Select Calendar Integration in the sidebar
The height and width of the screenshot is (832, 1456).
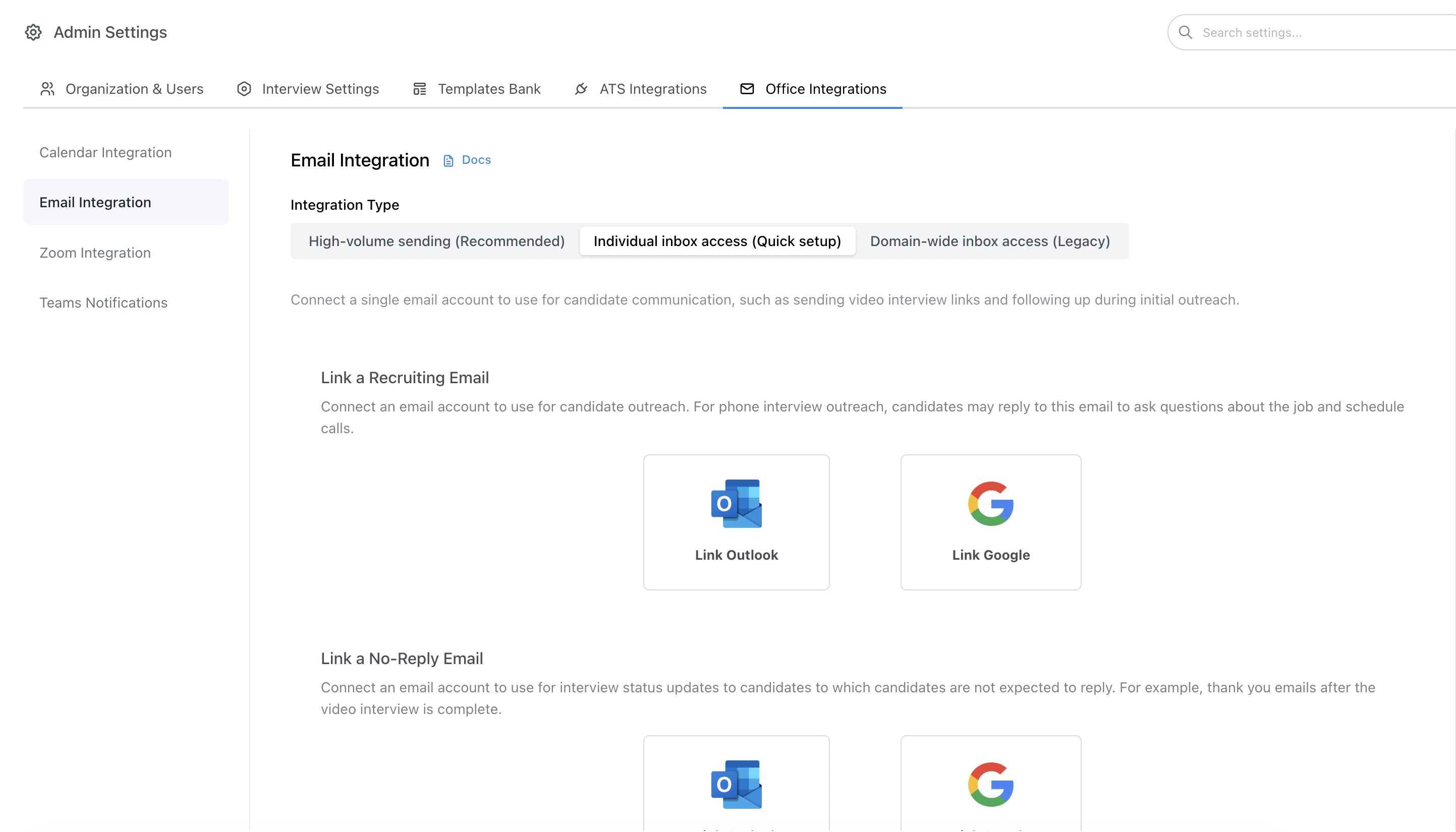pos(105,152)
